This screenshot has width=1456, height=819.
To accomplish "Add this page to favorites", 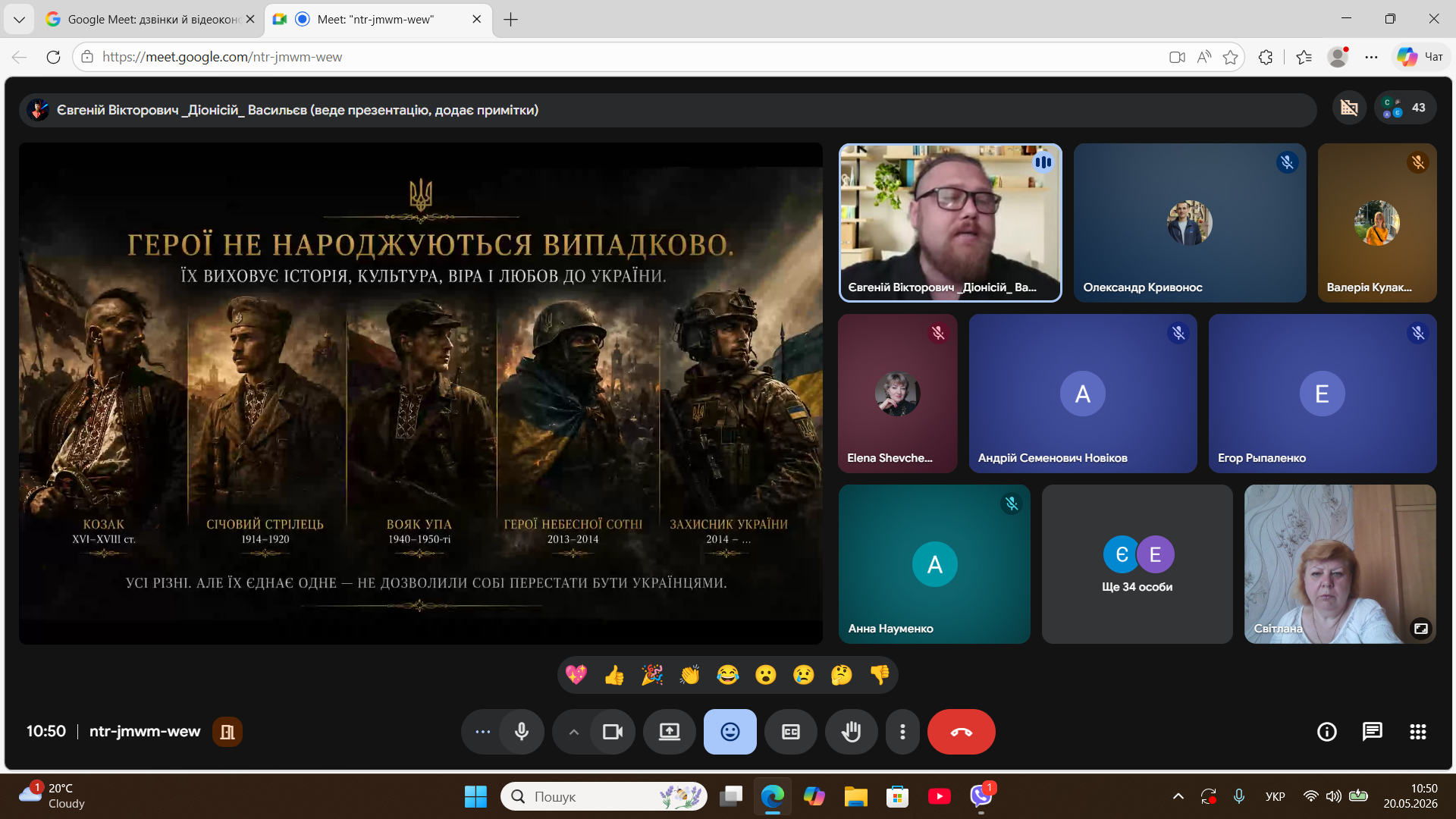I will click(1231, 57).
